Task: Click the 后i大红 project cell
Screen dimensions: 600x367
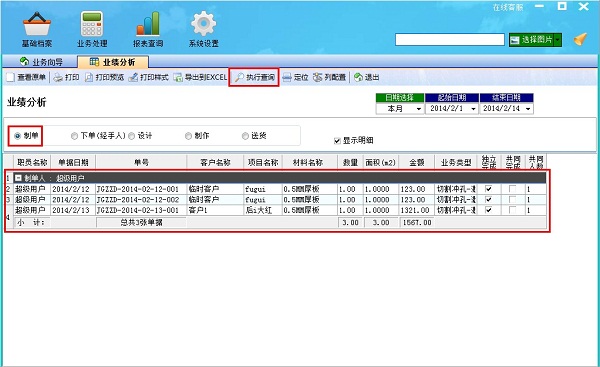Action: tap(263, 210)
